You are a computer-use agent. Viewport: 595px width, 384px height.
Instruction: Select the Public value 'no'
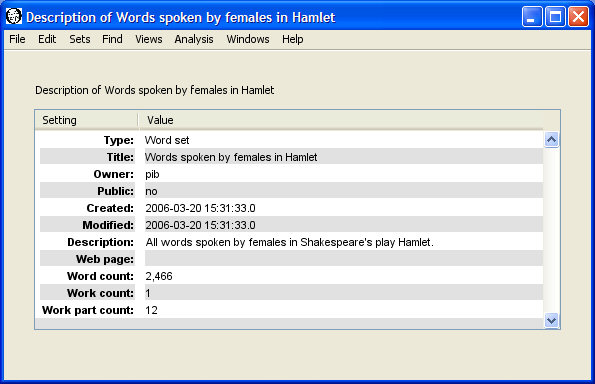pos(151,191)
